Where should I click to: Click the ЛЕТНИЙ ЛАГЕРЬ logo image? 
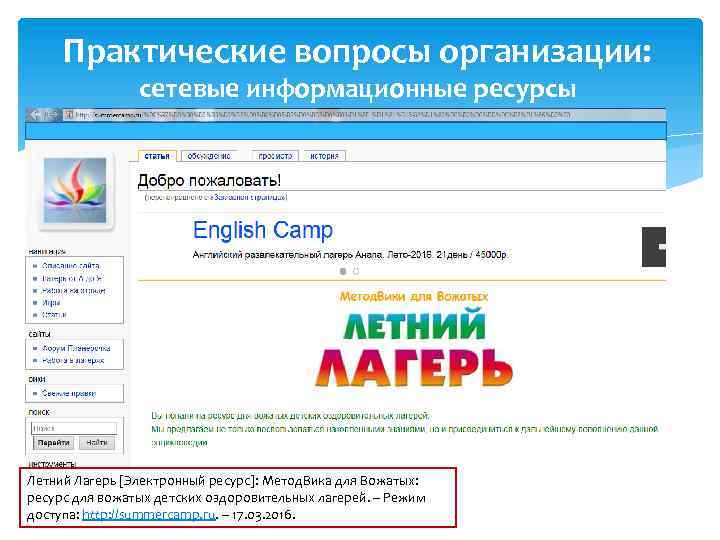coord(414,348)
